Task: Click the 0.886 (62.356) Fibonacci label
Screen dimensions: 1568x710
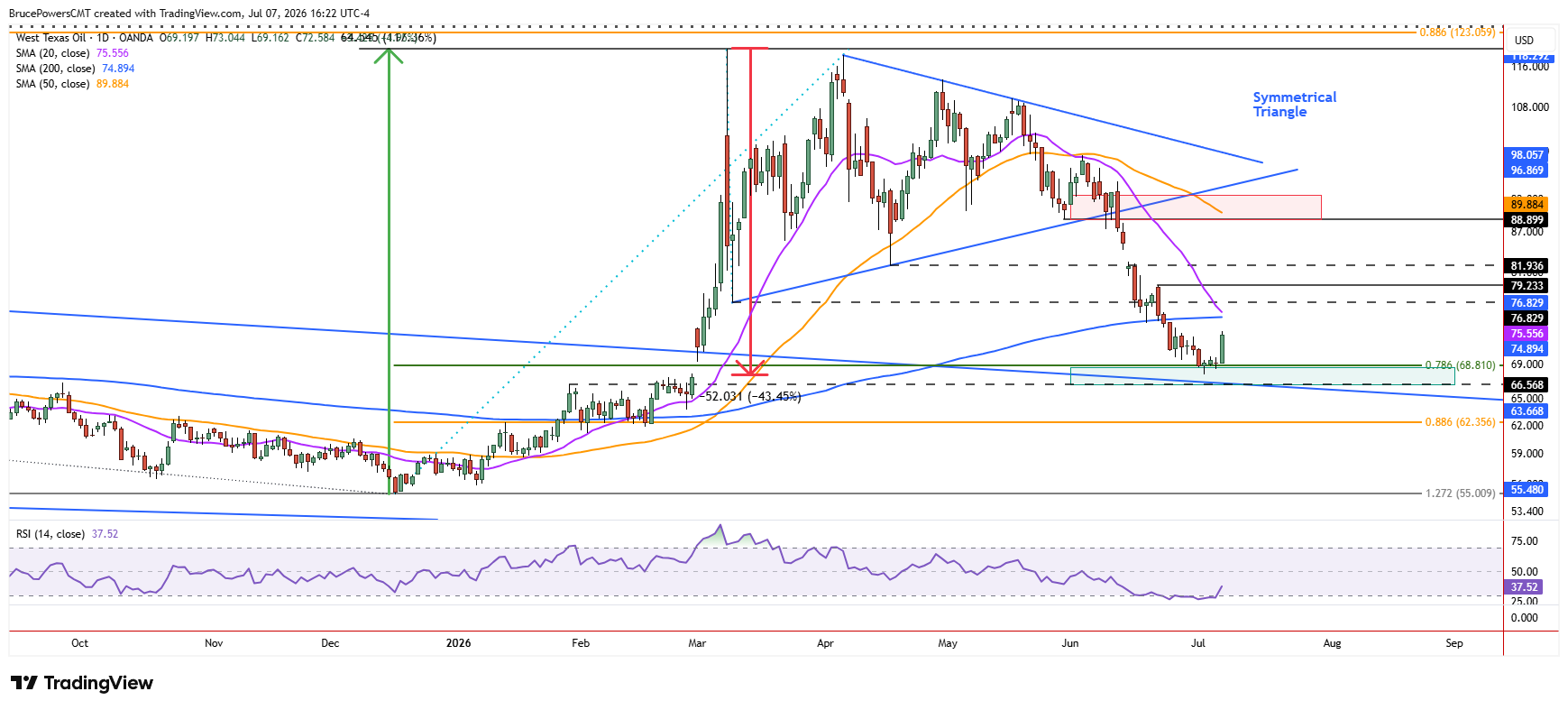Action: pos(1460,422)
